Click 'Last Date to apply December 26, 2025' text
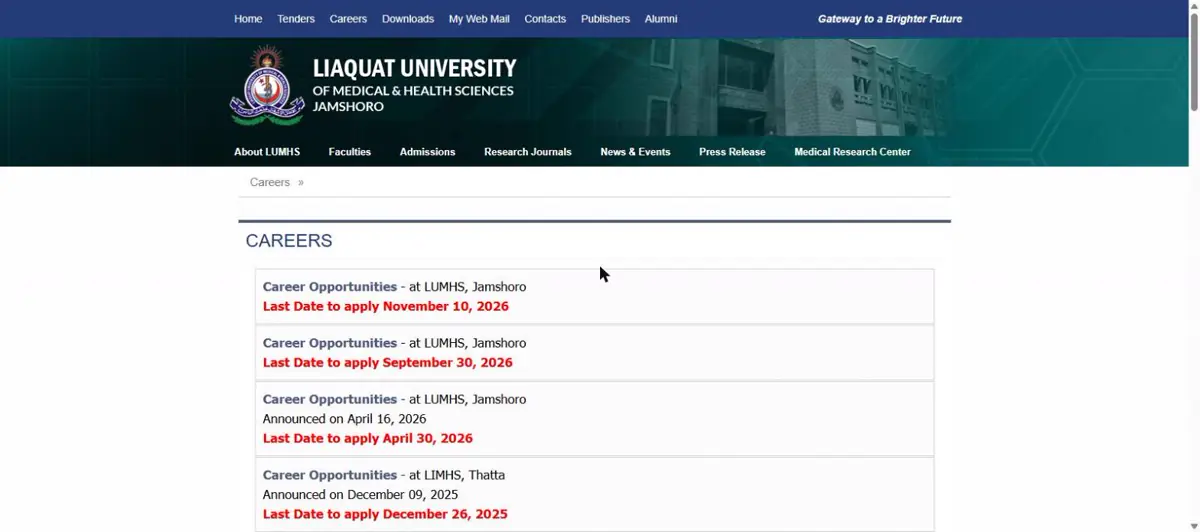Image resolution: width=1200 pixels, height=532 pixels. [385, 514]
